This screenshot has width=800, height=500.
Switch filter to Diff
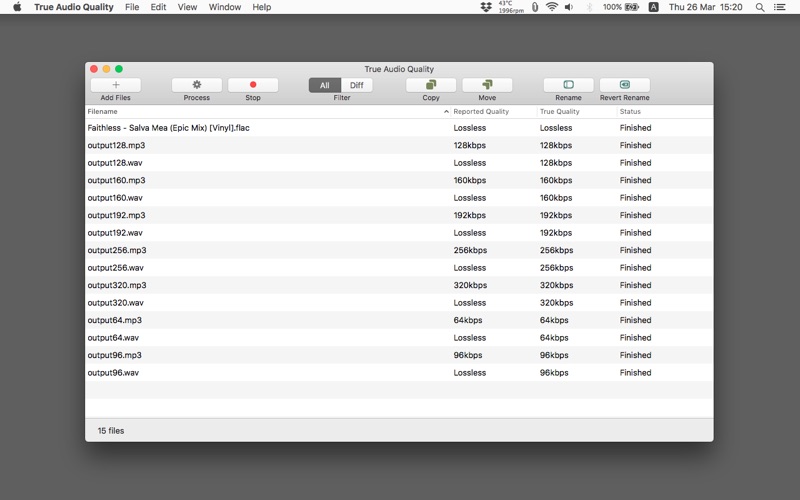coord(357,85)
